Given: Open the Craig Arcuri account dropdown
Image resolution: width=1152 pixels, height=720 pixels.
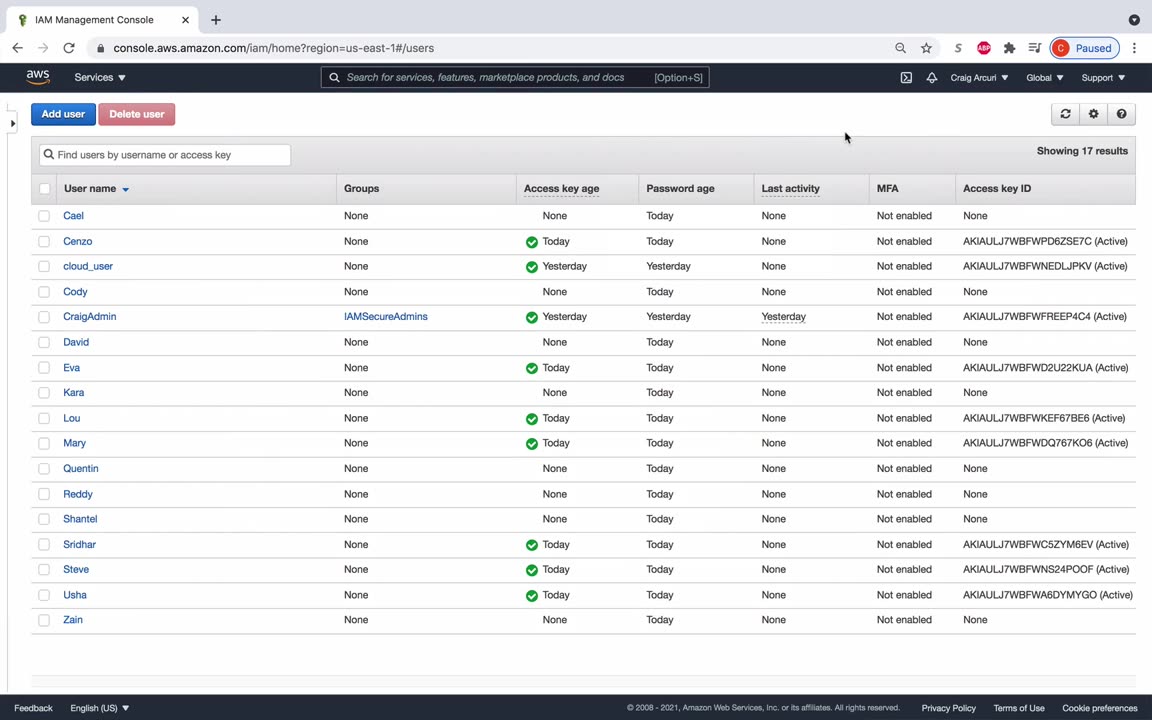Looking at the screenshot, I should [x=979, y=77].
